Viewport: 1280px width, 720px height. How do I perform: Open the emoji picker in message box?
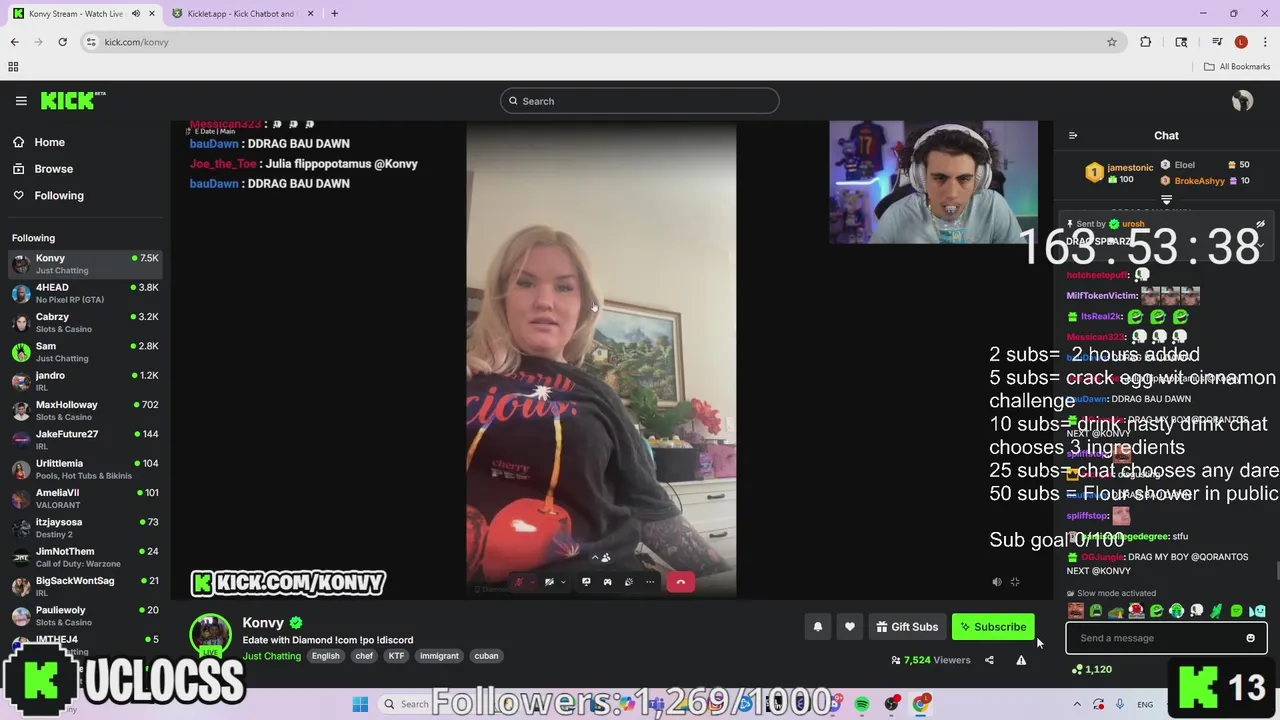(1250, 638)
